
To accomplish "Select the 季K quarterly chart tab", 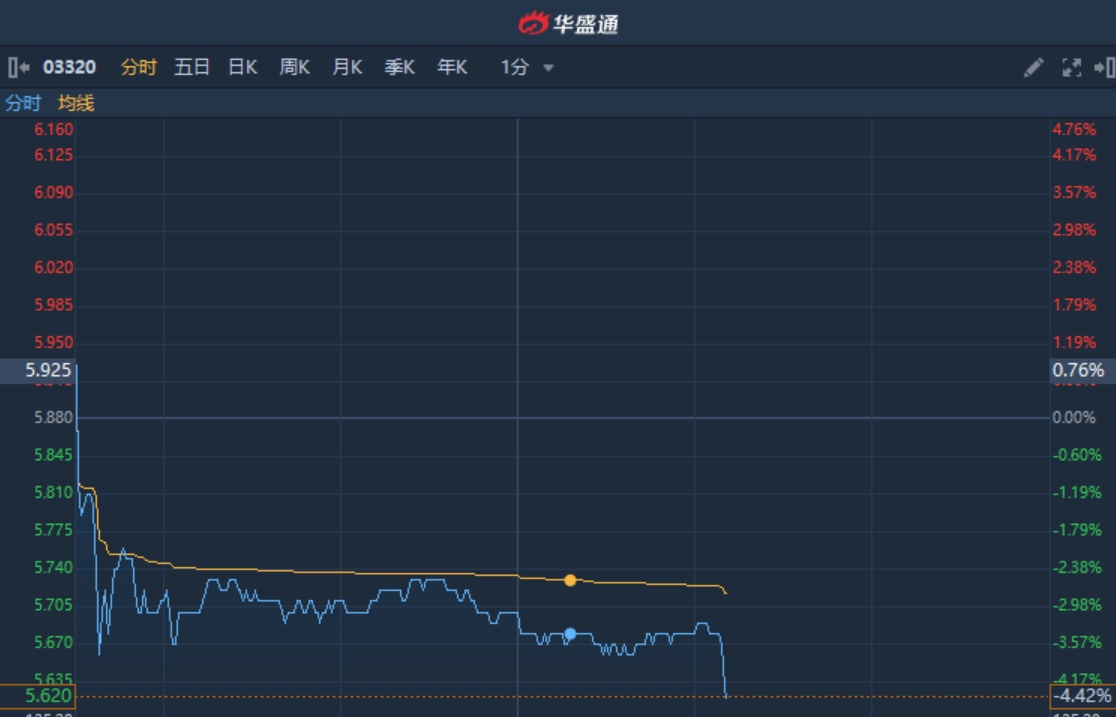I will (x=399, y=68).
